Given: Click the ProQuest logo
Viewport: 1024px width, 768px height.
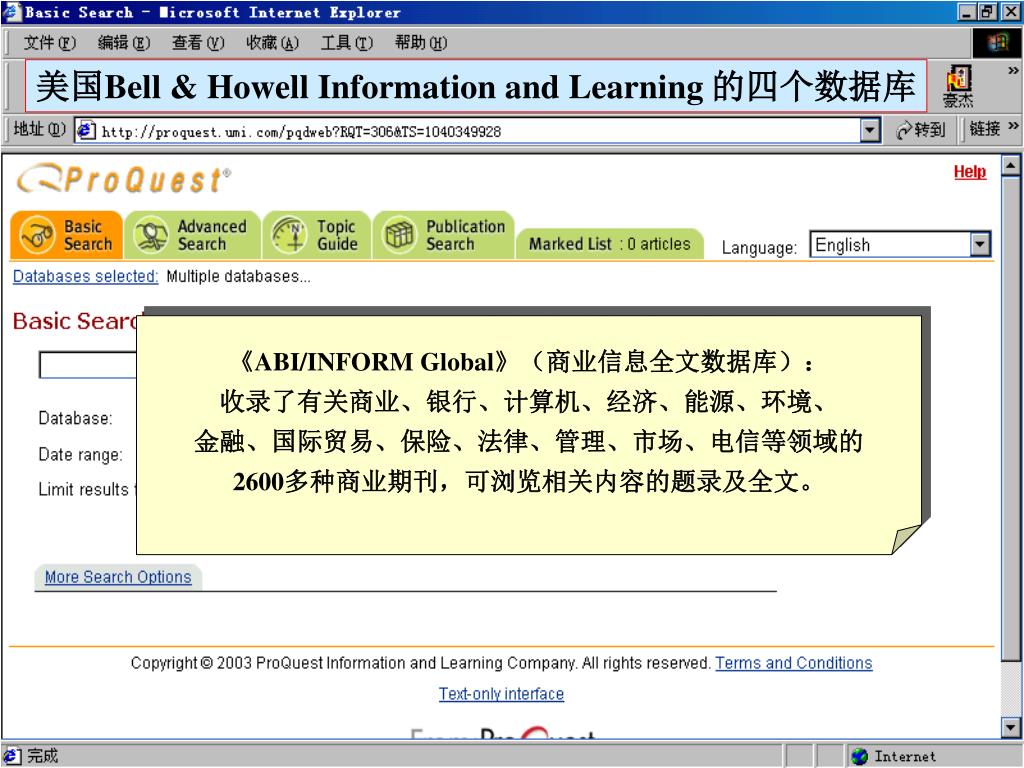Looking at the screenshot, I should (124, 179).
